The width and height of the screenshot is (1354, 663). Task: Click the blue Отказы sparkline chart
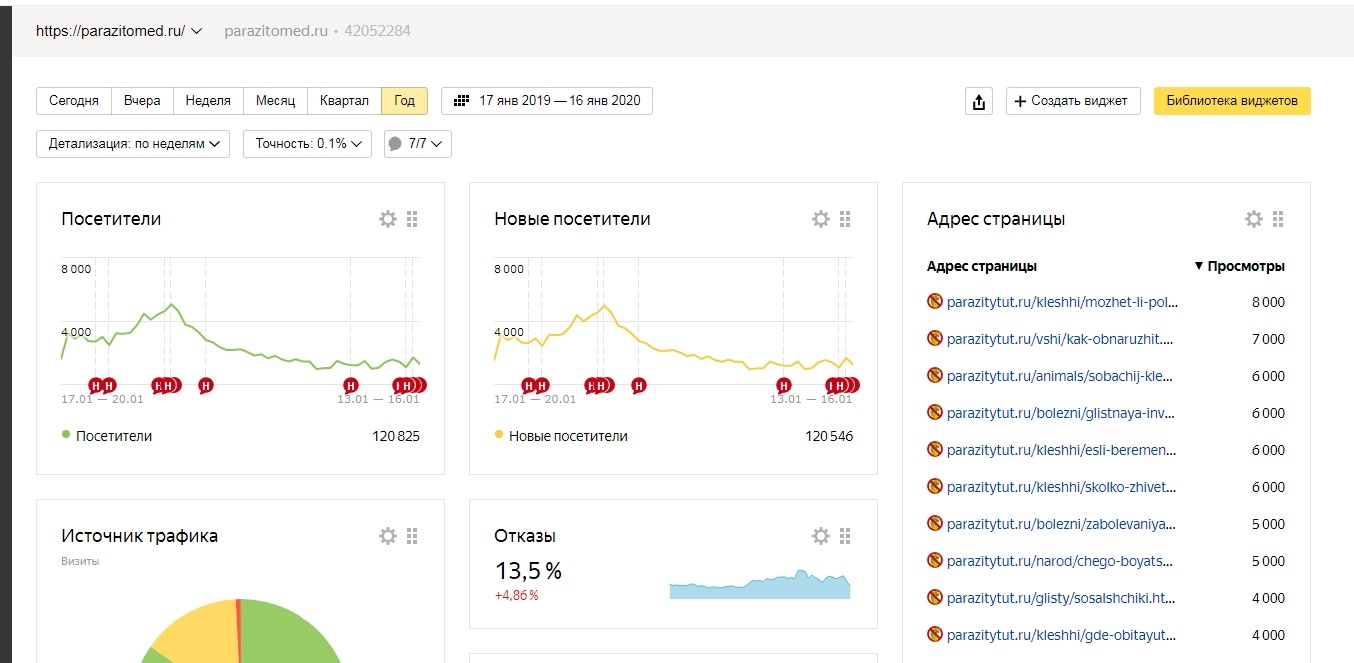coord(759,584)
